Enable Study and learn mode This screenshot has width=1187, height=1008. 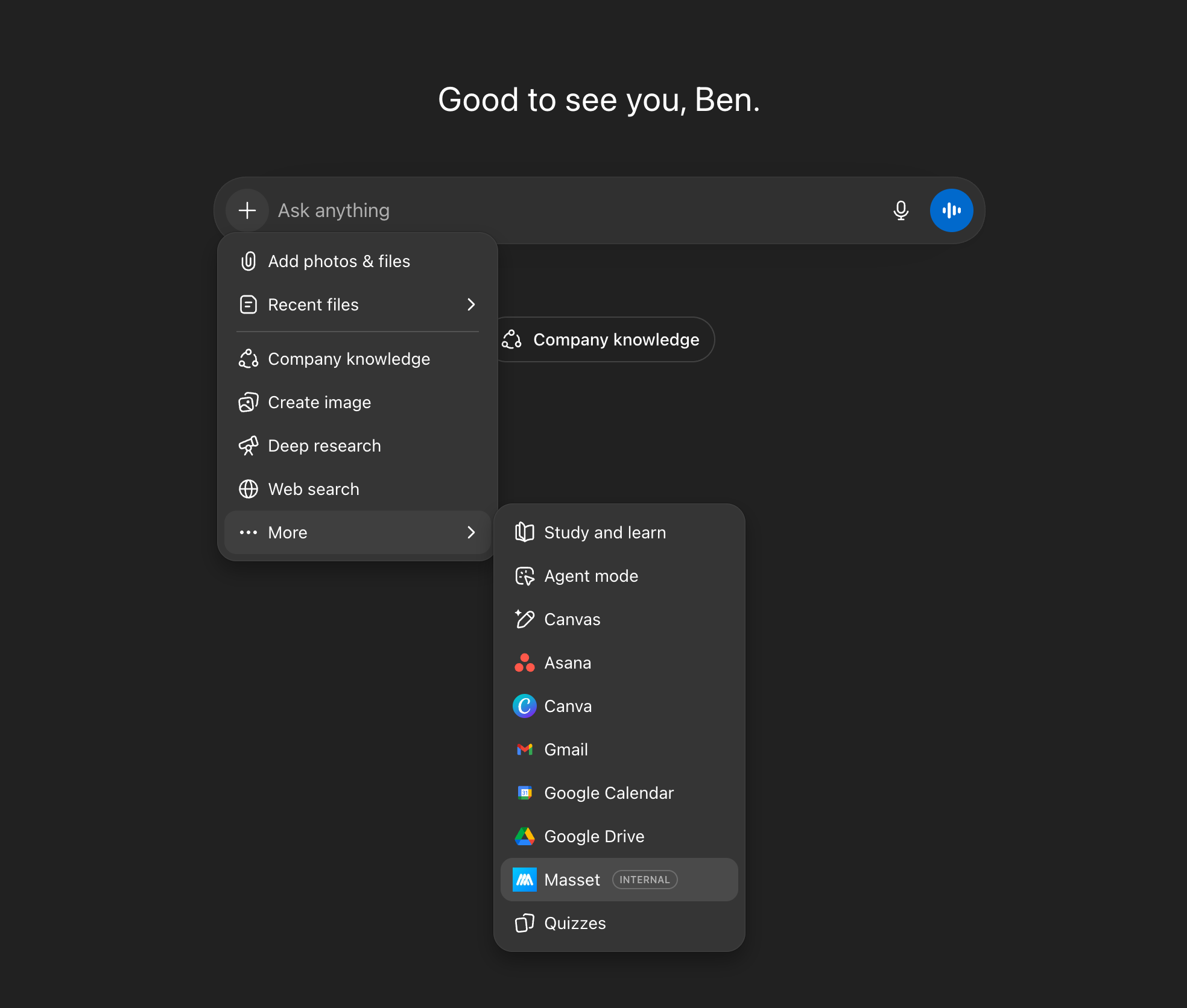[605, 532]
